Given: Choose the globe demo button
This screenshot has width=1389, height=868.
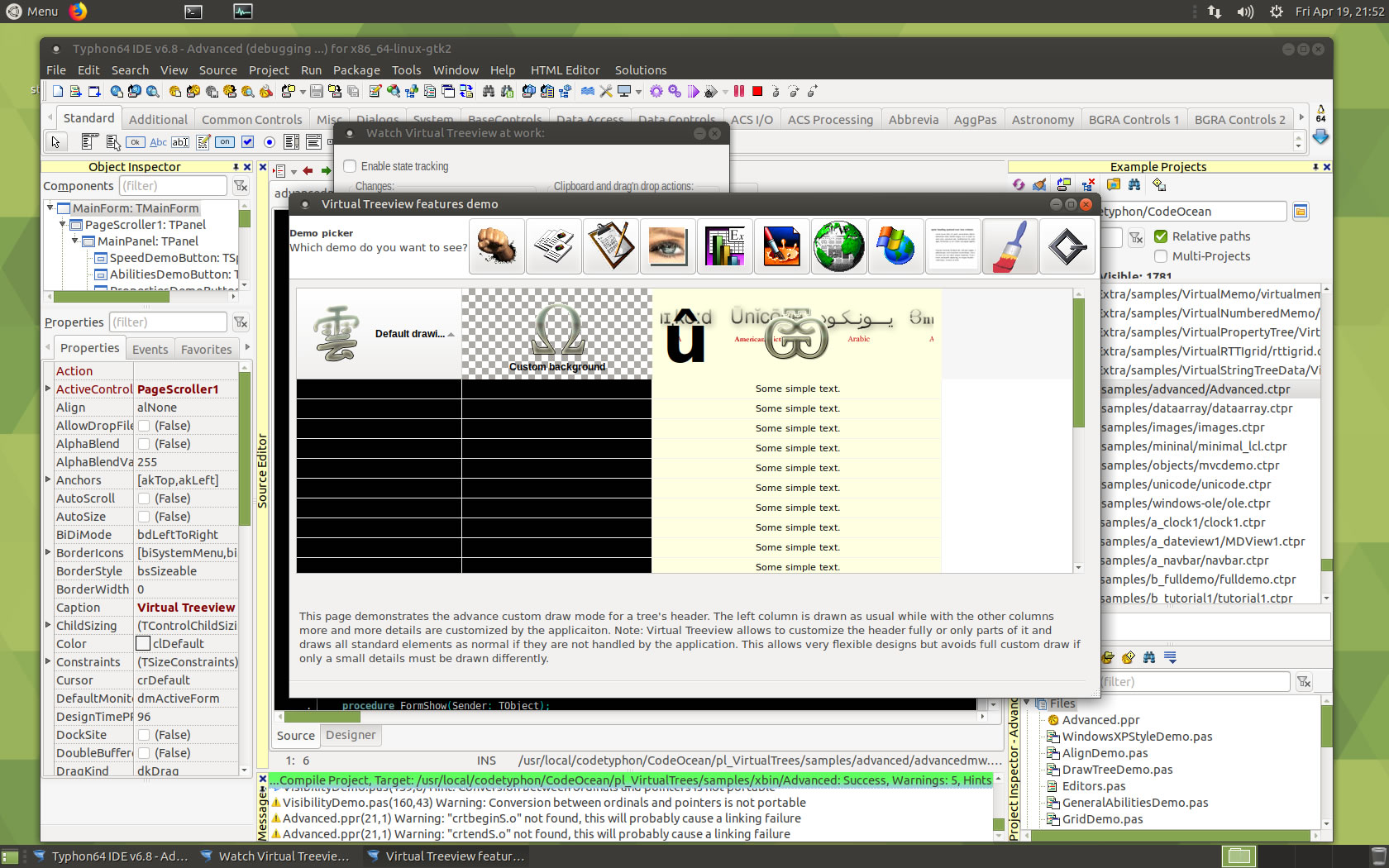Looking at the screenshot, I should pyautogui.click(x=838, y=246).
